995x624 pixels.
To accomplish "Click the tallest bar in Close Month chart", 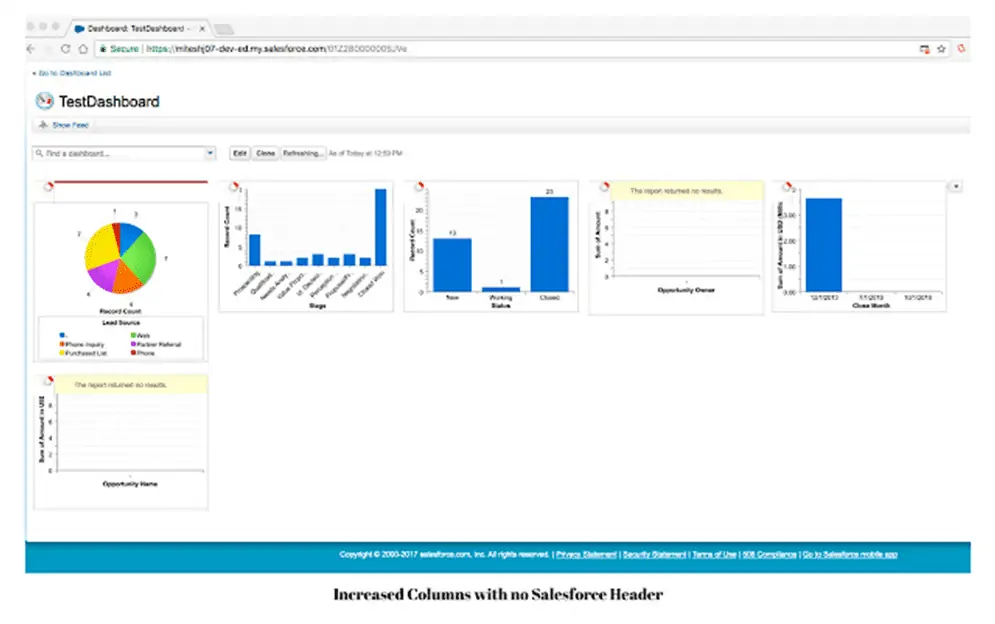I will point(824,245).
